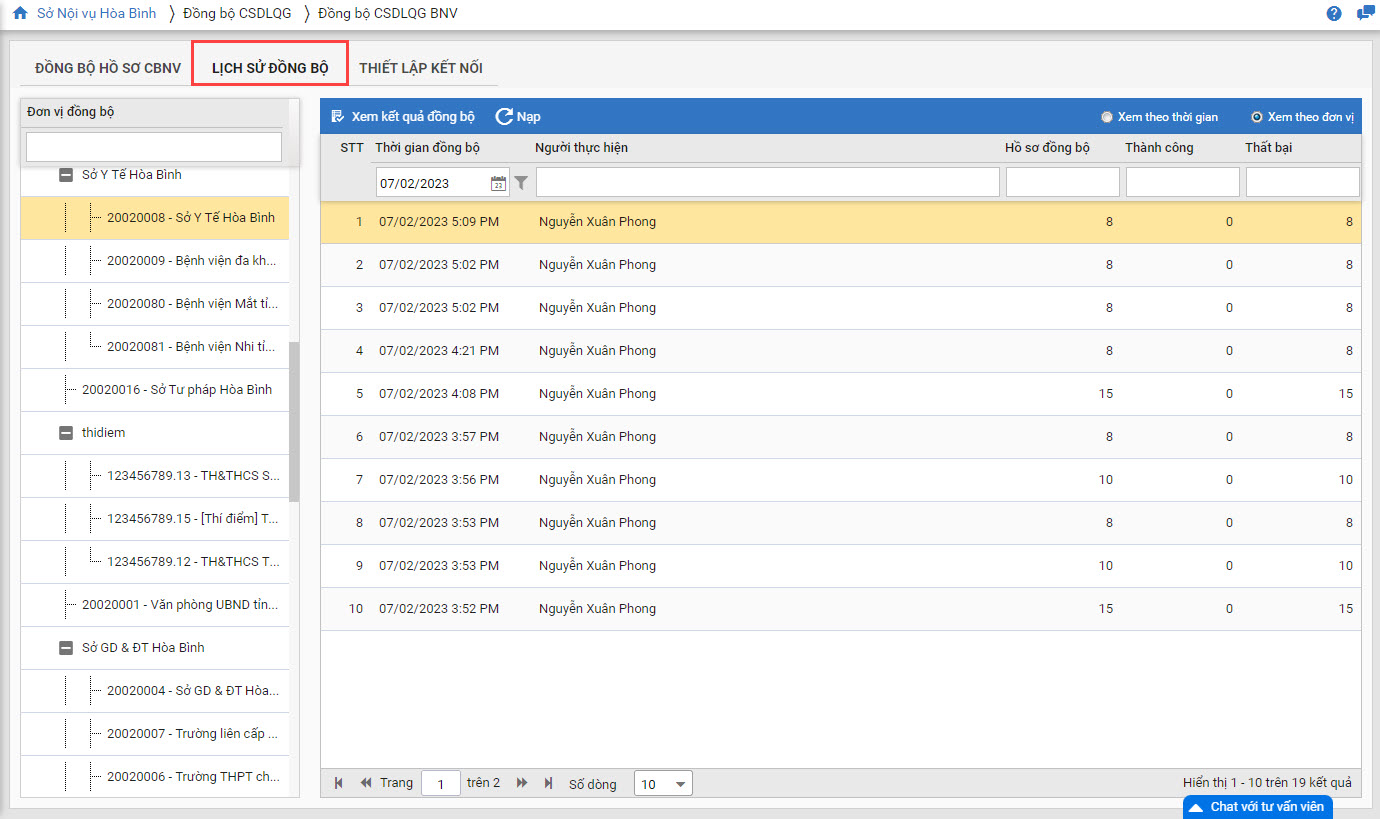Image resolution: width=1380 pixels, height=819 pixels.
Task: Click the 'Nạp' reload button
Action: pyautogui.click(x=518, y=117)
